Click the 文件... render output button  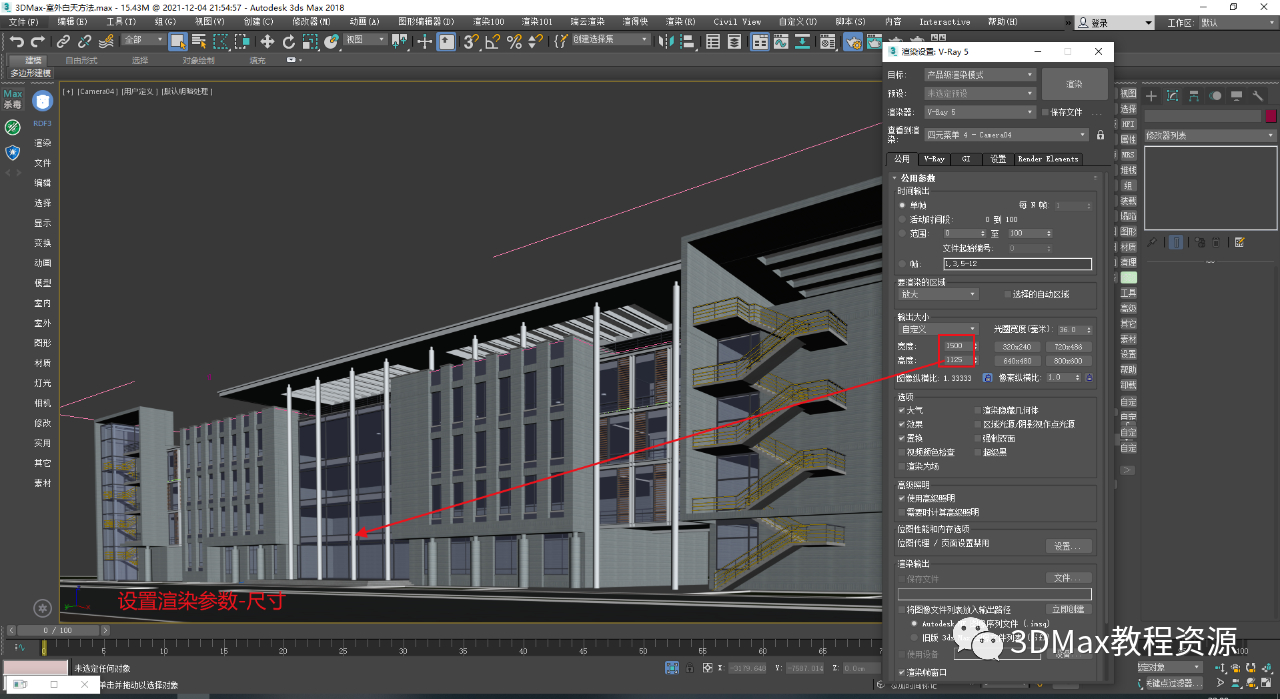click(x=1068, y=578)
